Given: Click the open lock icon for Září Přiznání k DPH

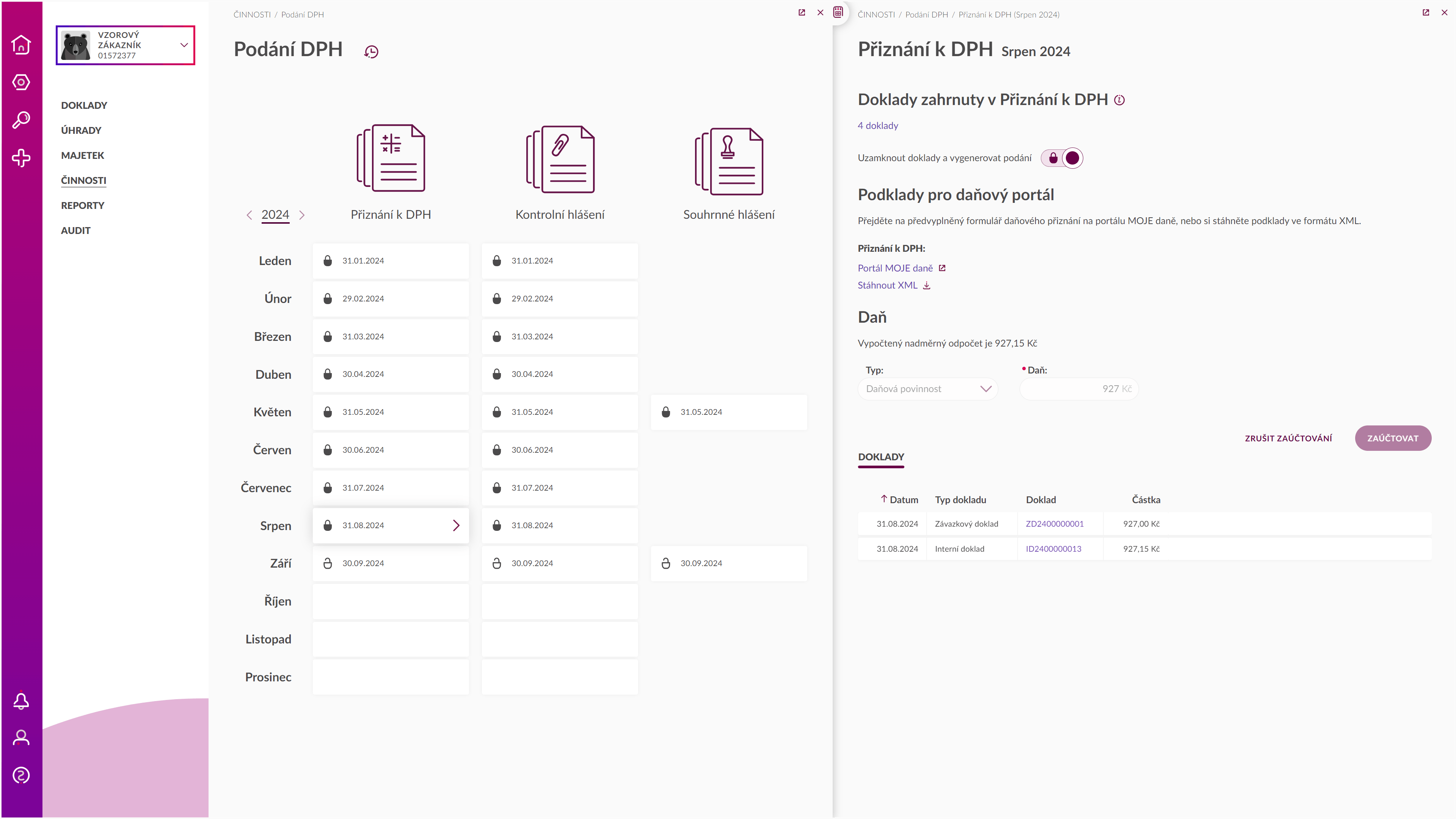Looking at the screenshot, I should [328, 563].
